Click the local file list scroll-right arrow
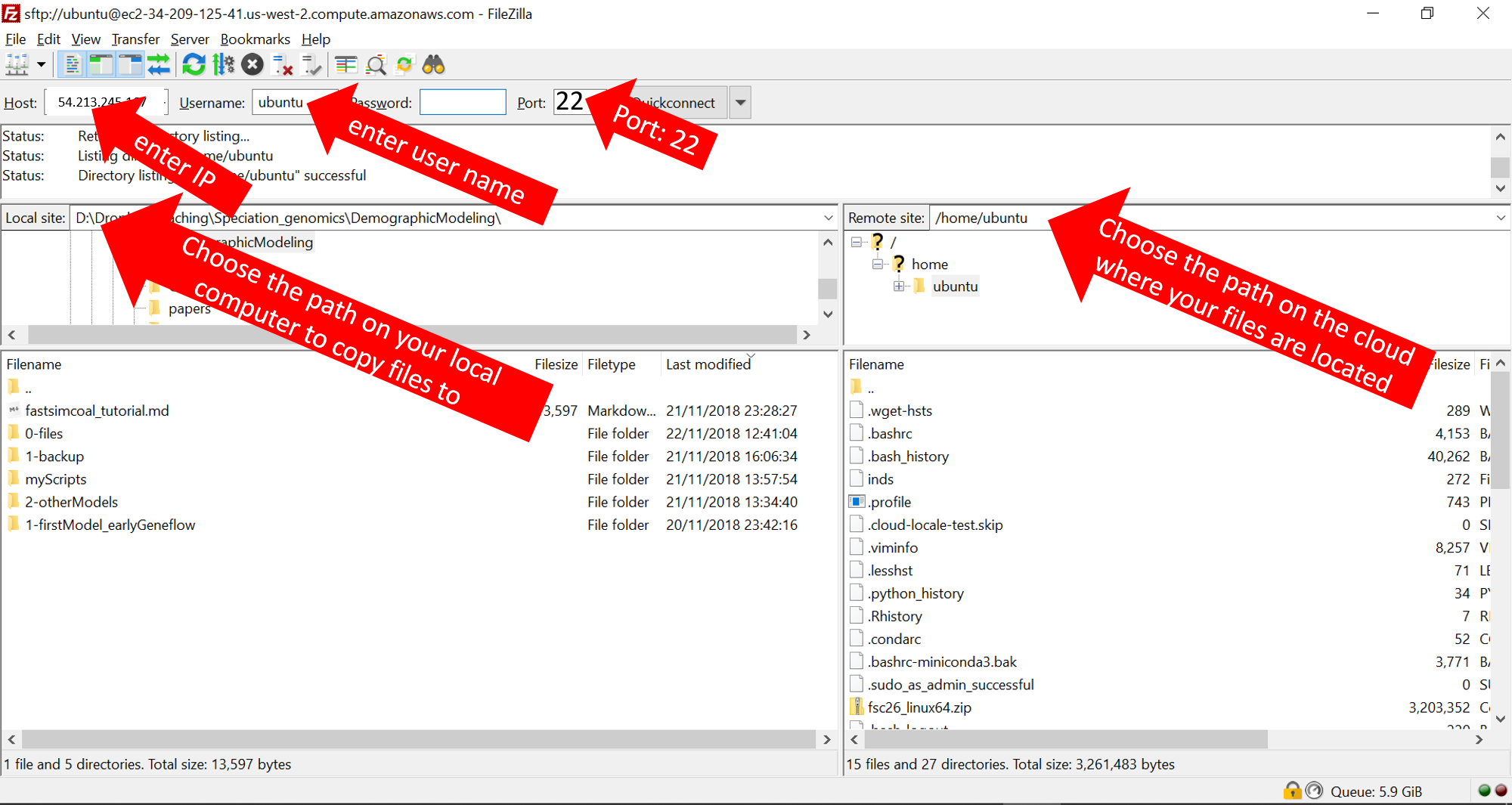 click(827, 739)
